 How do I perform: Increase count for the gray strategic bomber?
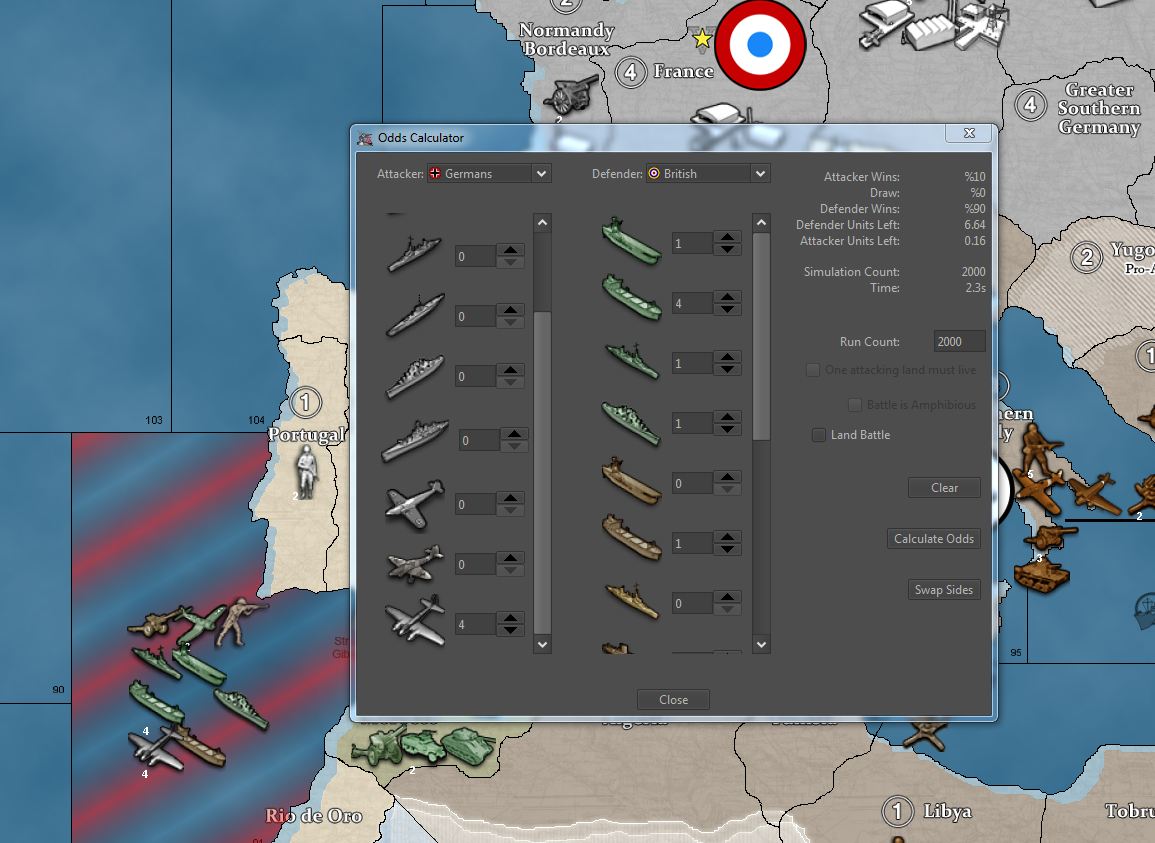[x=510, y=618]
